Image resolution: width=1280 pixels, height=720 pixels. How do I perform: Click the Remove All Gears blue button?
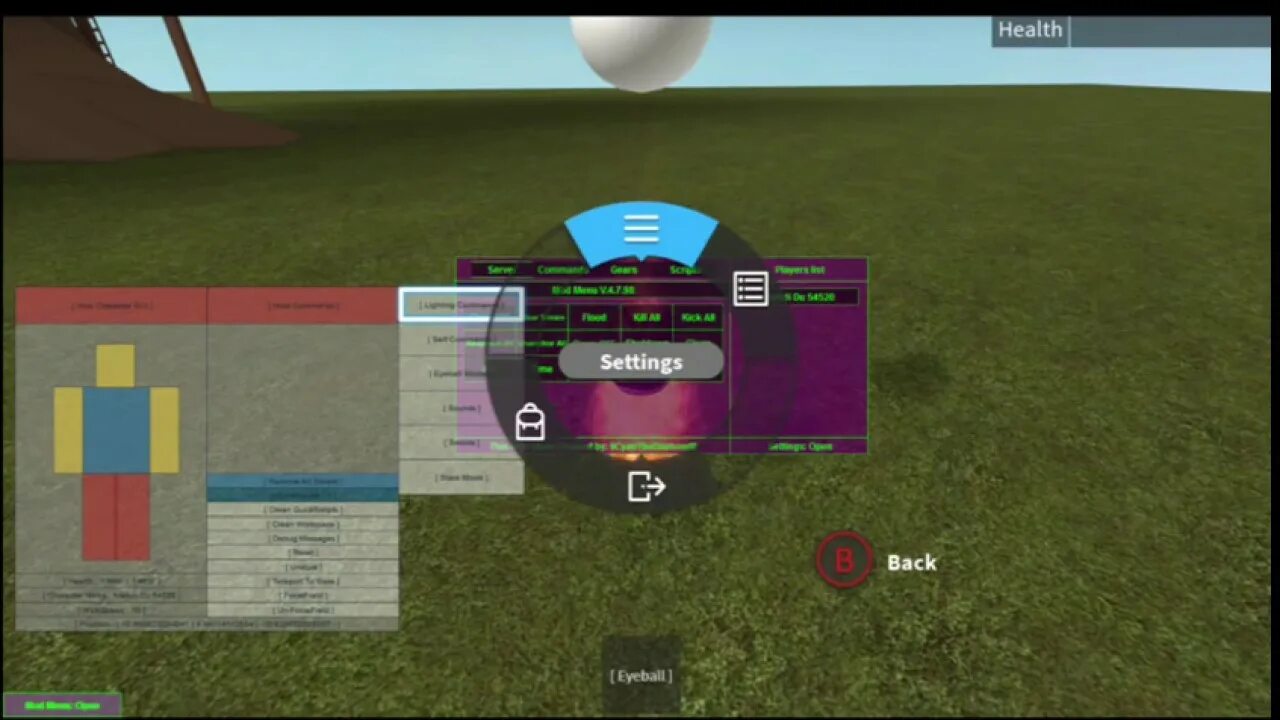click(302, 481)
